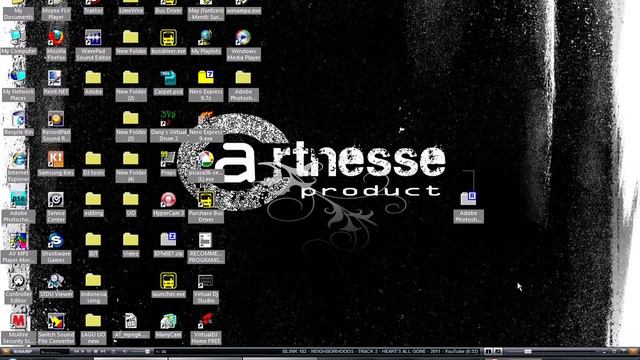Open the Shockwave Games shortcut
640x360 pixels.
coord(56,240)
